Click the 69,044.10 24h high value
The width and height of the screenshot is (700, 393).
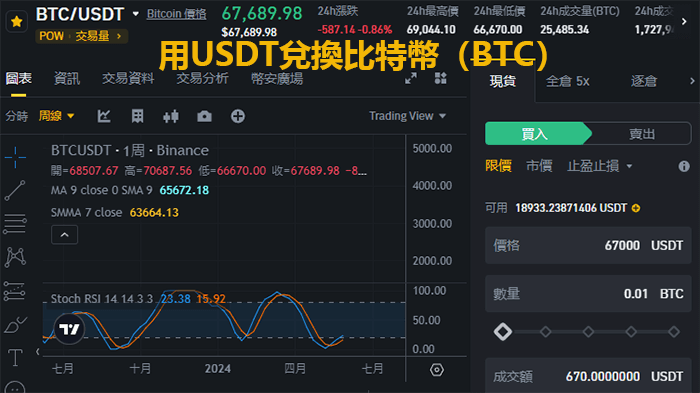click(431, 29)
